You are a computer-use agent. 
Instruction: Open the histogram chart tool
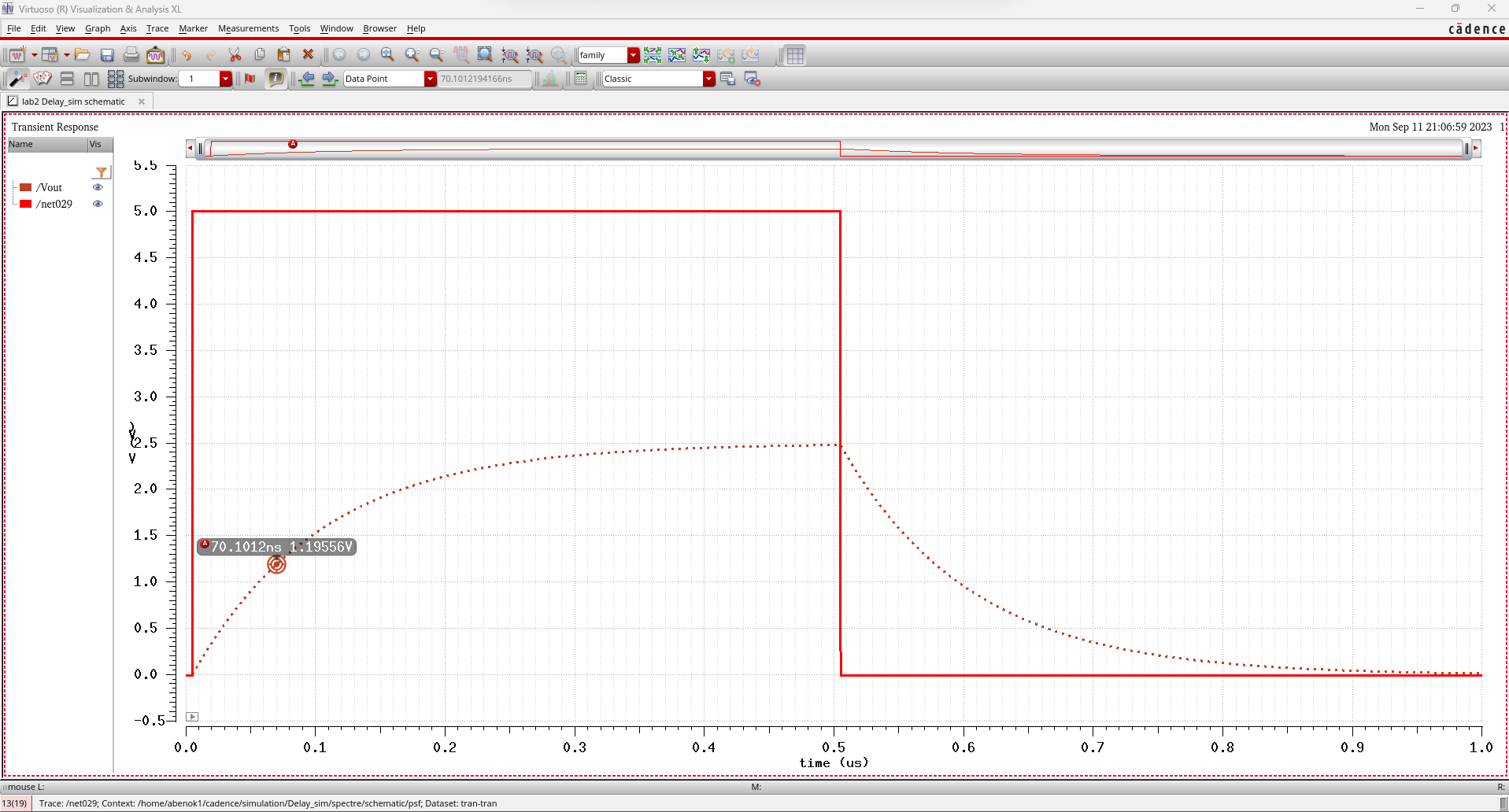550,79
